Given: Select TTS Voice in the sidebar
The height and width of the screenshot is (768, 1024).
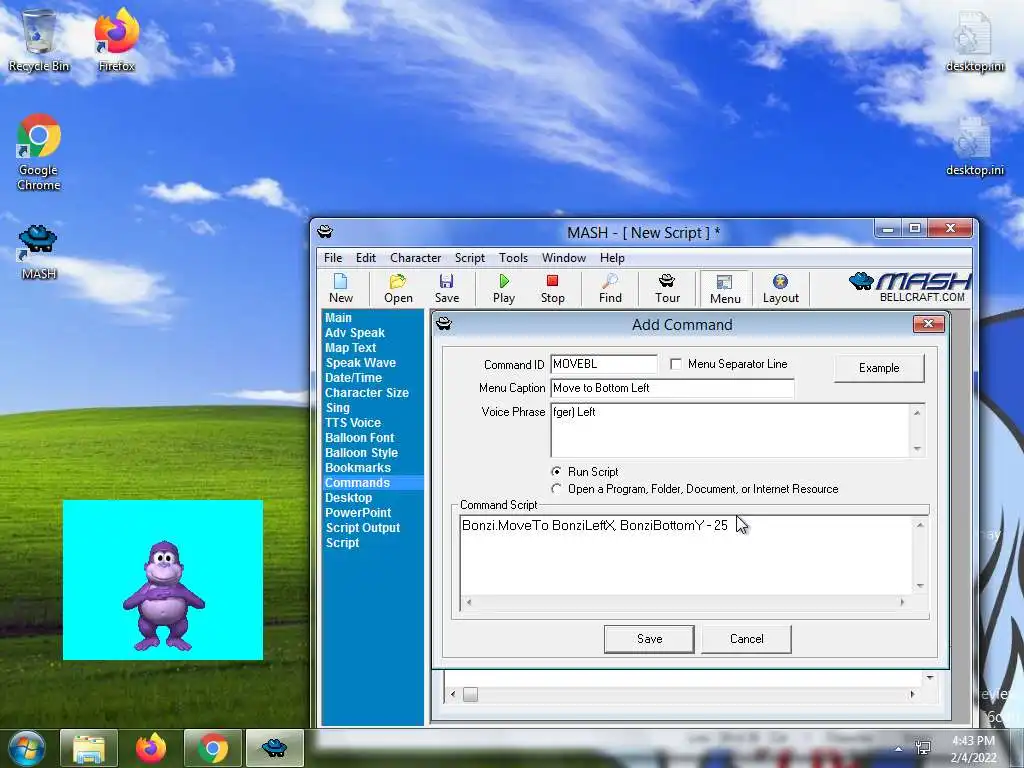Looking at the screenshot, I should click(353, 423).
